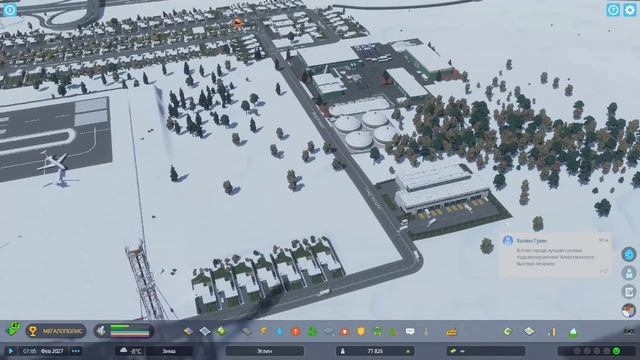
Task: Select the Roads tool icon
Action: click(247, 331)
